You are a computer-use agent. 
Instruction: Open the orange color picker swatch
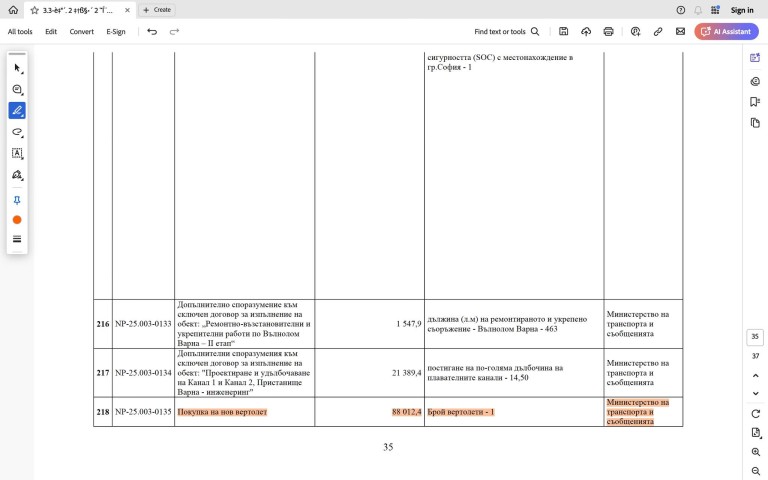coord(17,219)
